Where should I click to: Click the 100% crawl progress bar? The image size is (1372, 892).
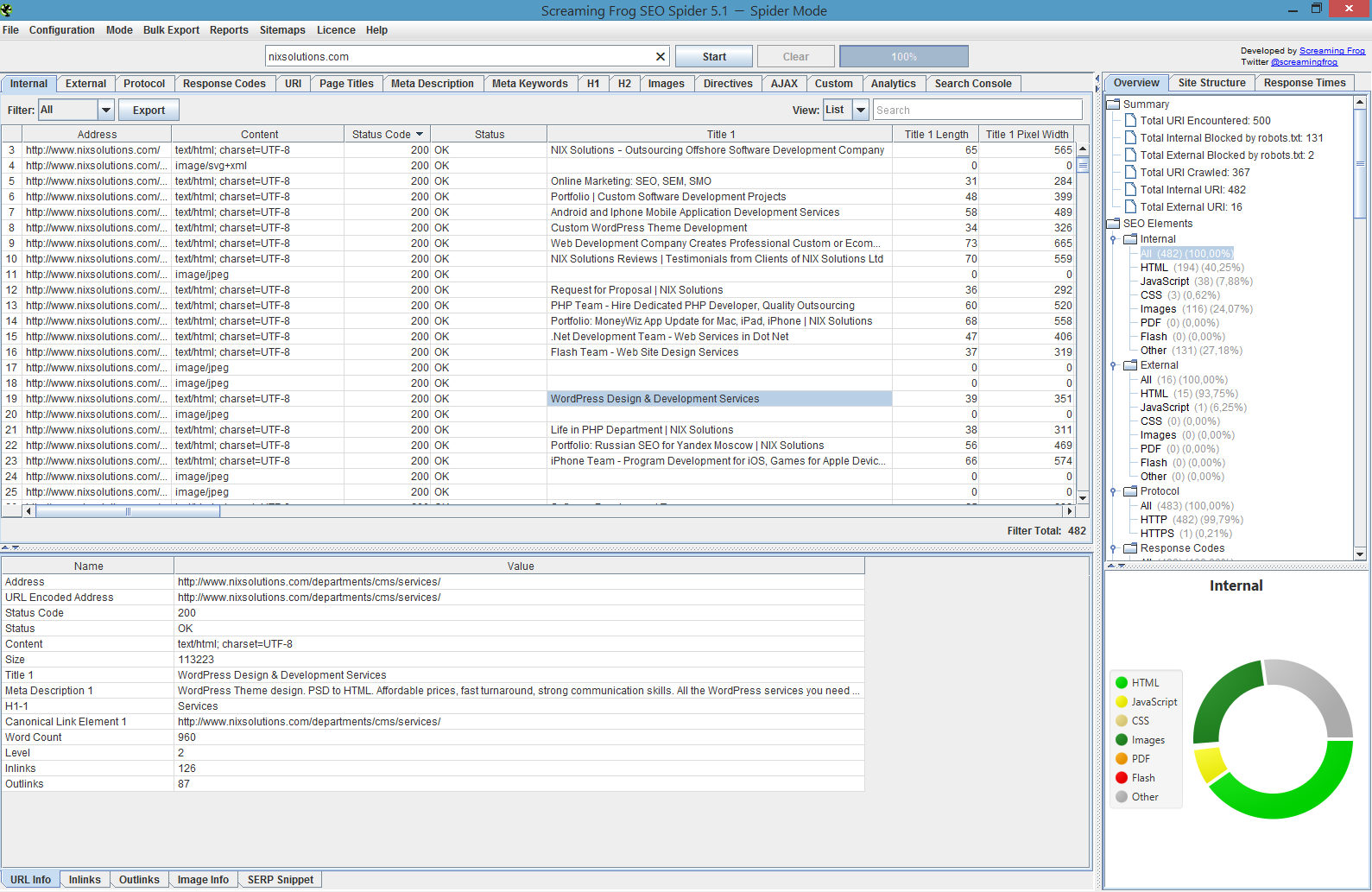904,56
